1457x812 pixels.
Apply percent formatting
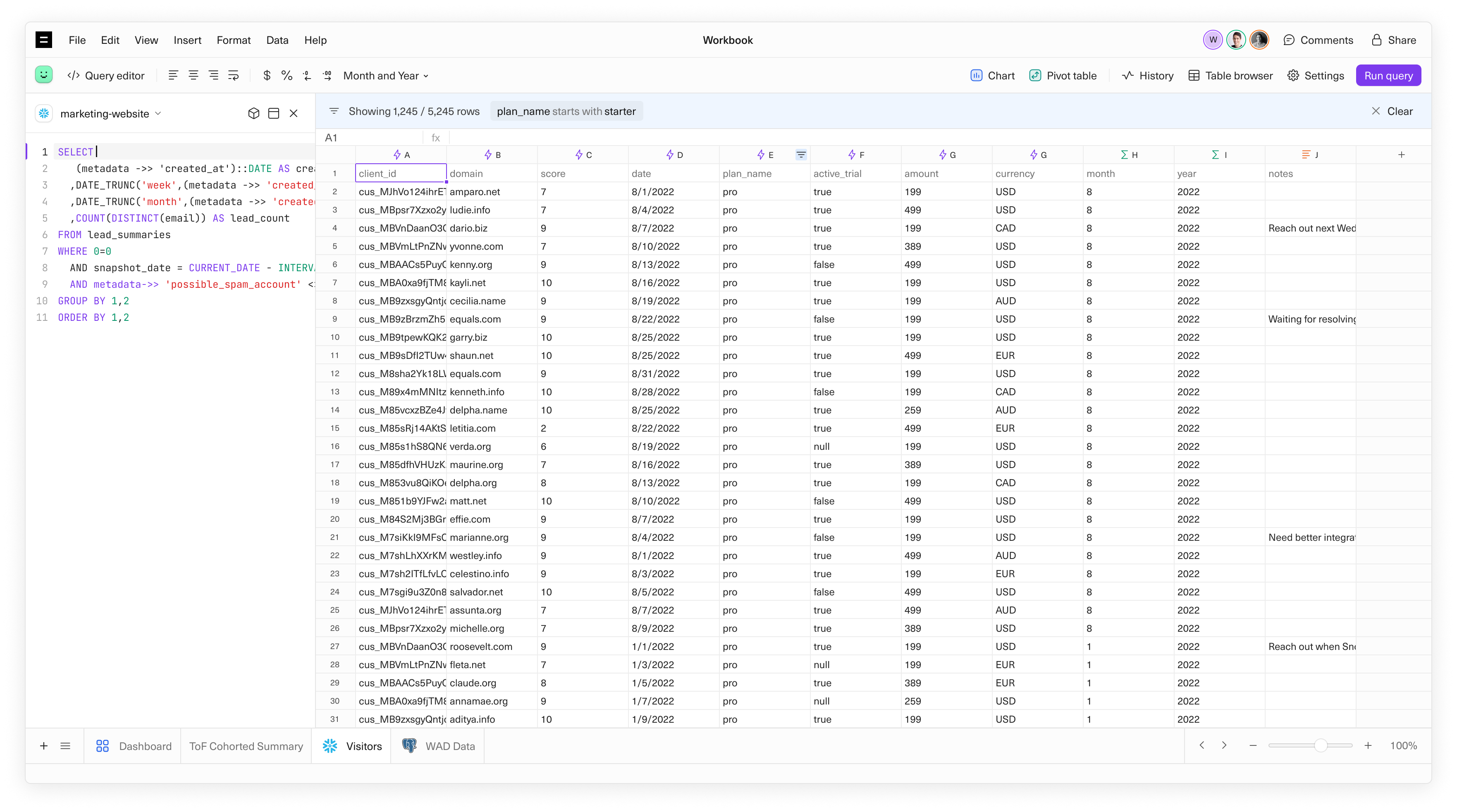[287, 75]
